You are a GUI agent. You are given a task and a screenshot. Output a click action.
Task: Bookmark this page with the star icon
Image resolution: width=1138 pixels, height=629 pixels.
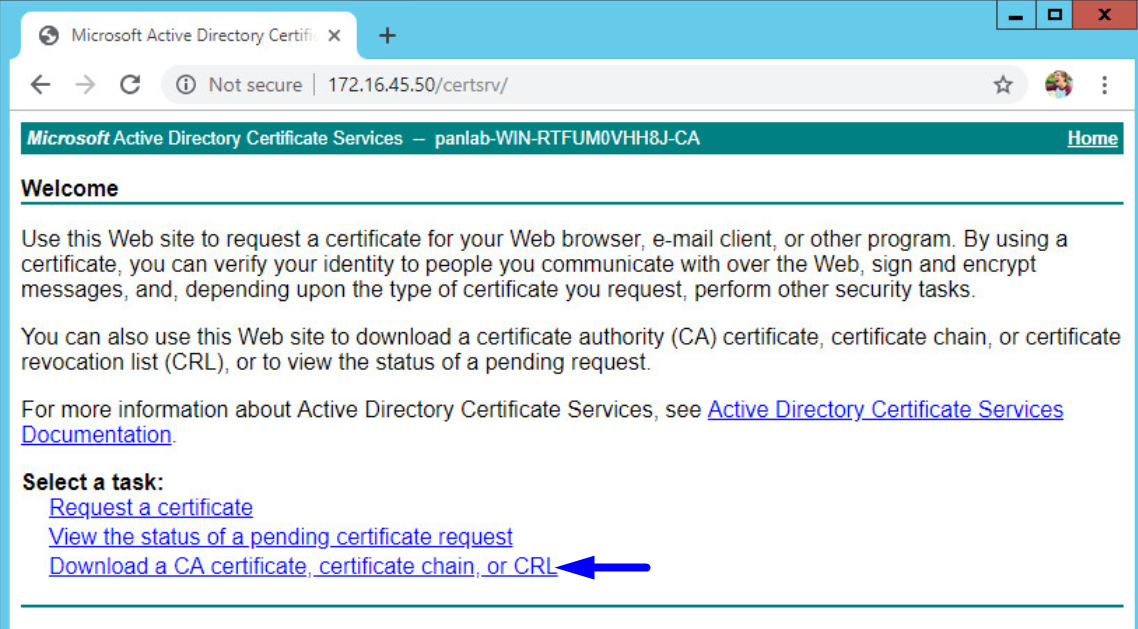click(x=1002, y=84)
